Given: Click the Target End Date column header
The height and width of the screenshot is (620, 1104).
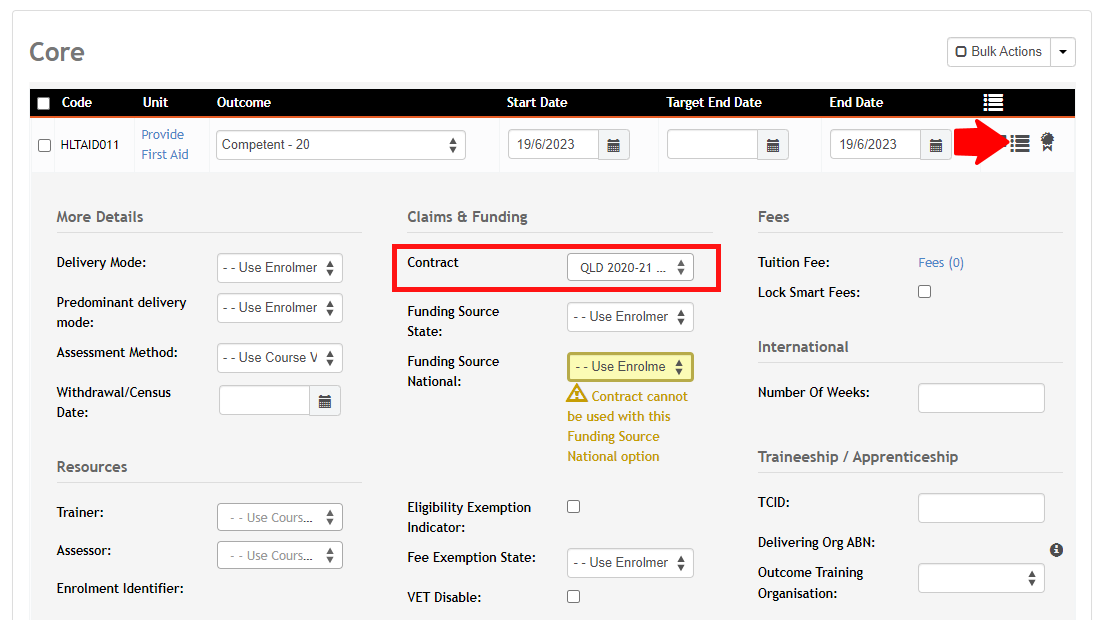Looking at the screenshot, I should click(714, 103).
